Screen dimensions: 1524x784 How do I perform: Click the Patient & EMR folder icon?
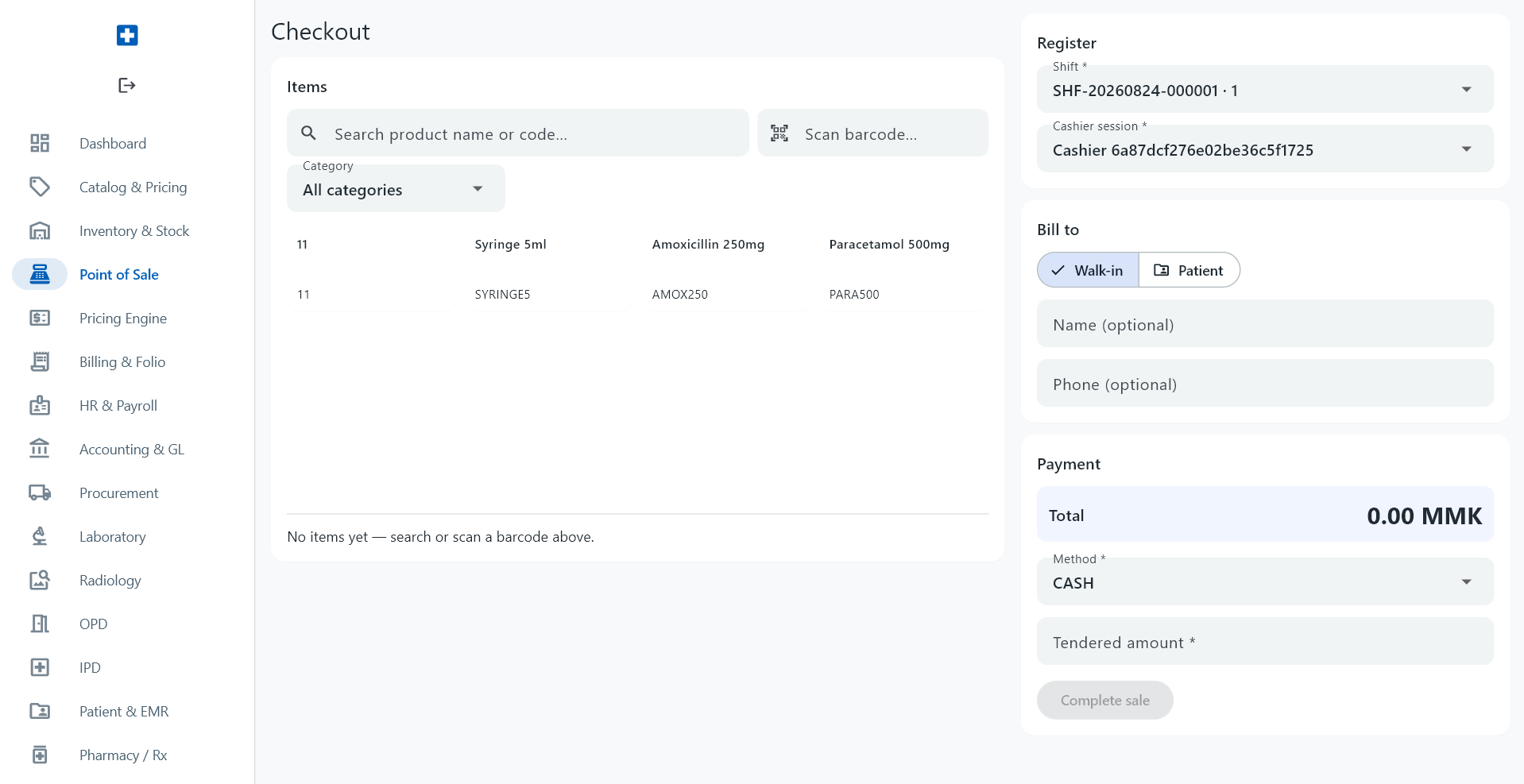tap(40, 711)
